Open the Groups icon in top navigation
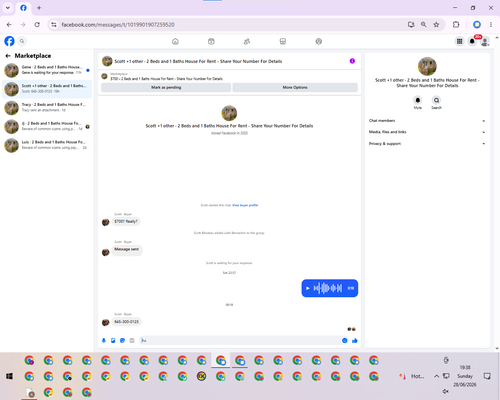 319,41
